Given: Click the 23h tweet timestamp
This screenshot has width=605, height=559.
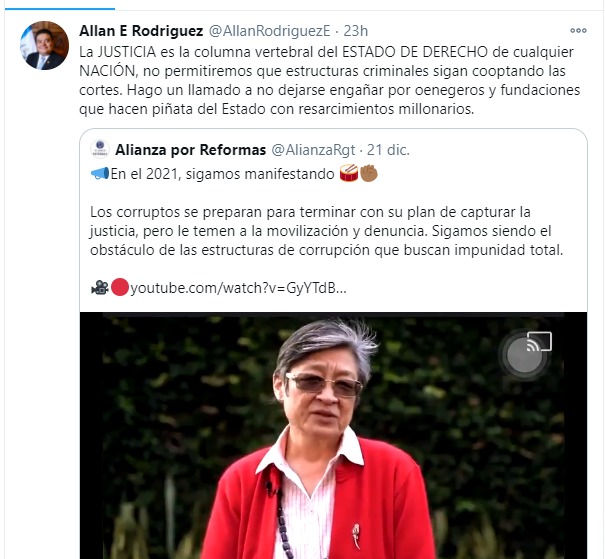Looking at the screenshot, I should coord(355,31).
